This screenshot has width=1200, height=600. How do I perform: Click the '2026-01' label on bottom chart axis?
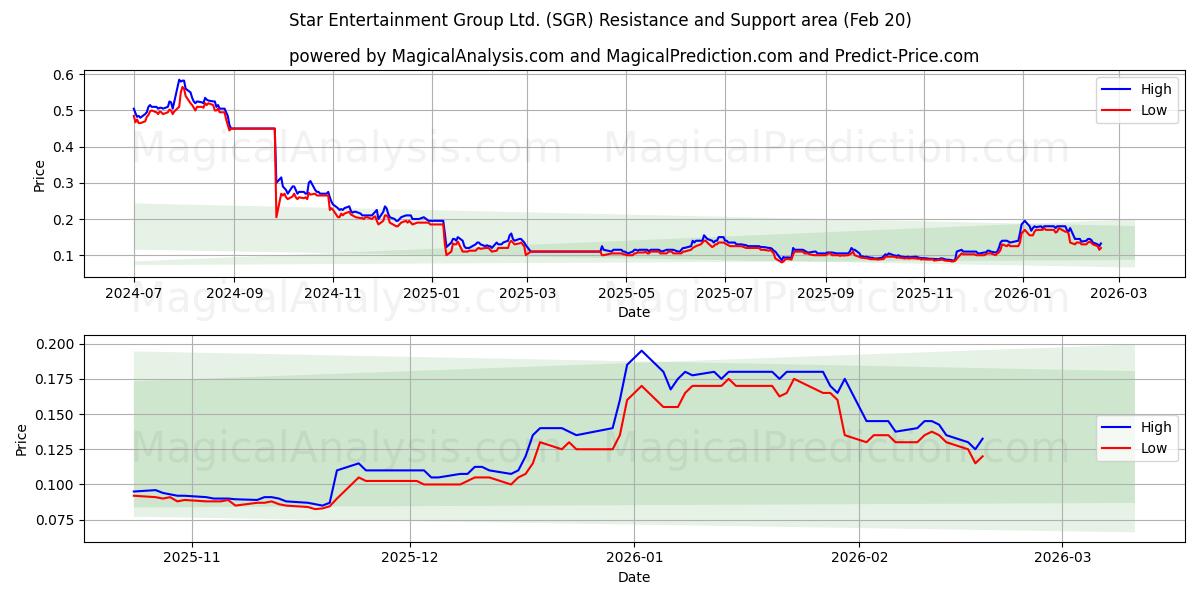pos(634,558)
